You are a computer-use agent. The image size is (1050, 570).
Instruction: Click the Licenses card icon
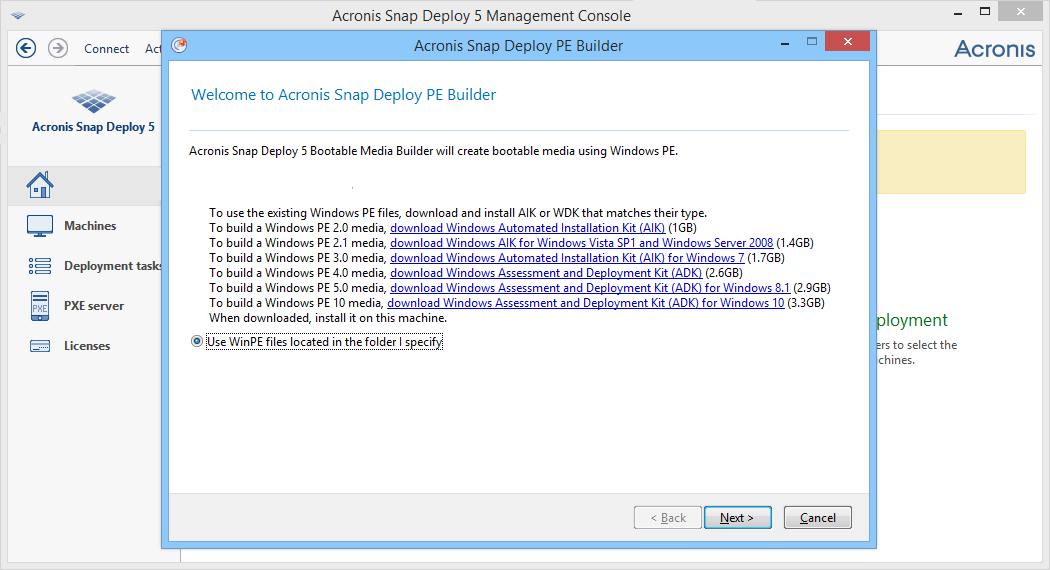(40, 346)
